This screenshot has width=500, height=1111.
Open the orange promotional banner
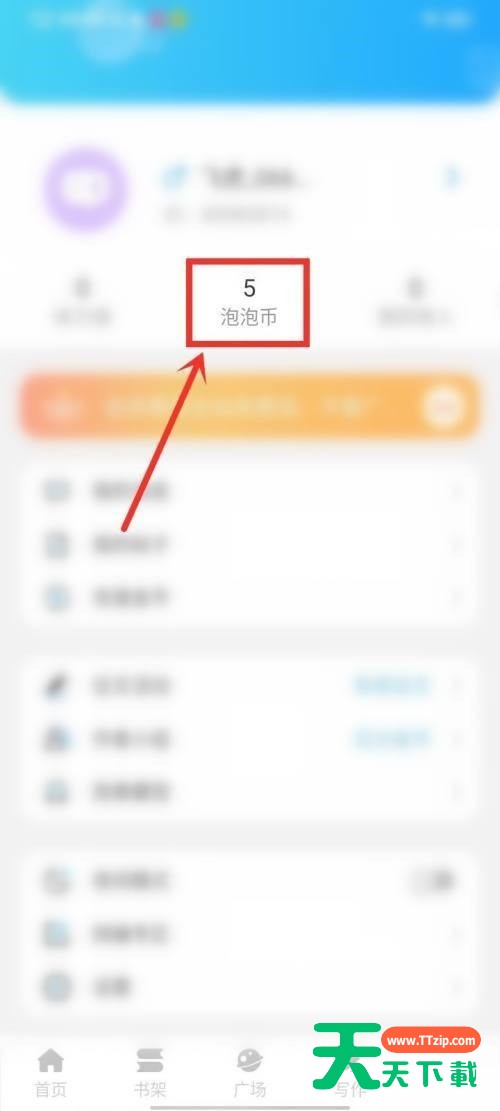pos(250,407)
